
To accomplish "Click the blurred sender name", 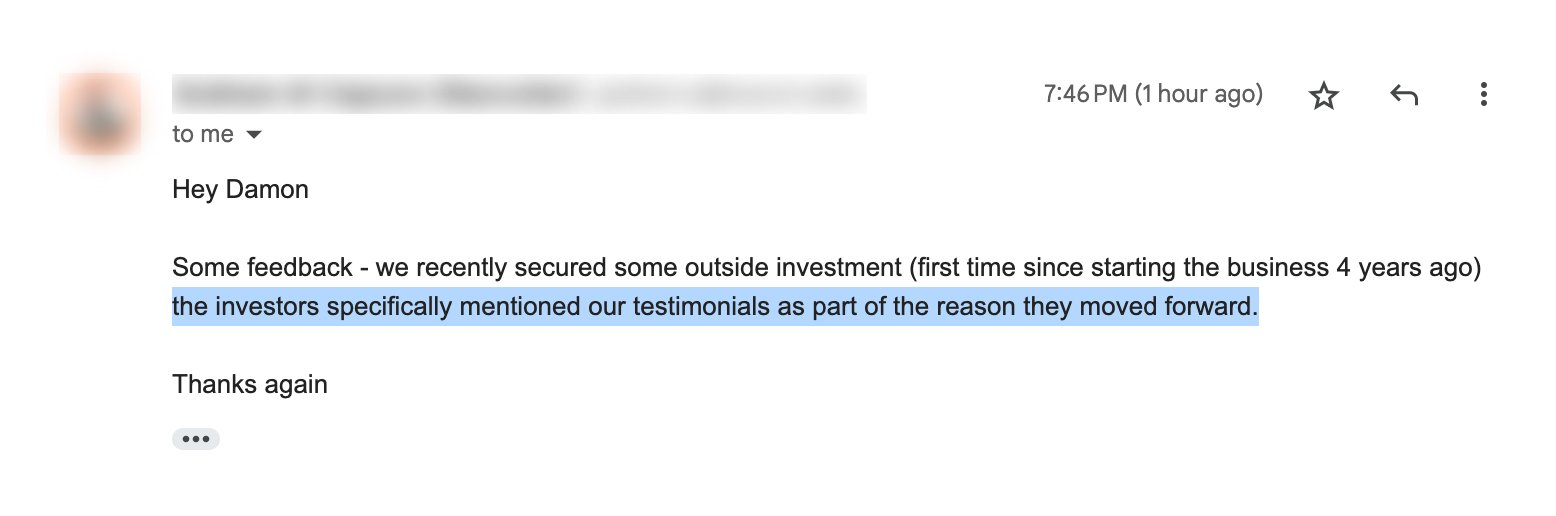I will coord(375,96).
